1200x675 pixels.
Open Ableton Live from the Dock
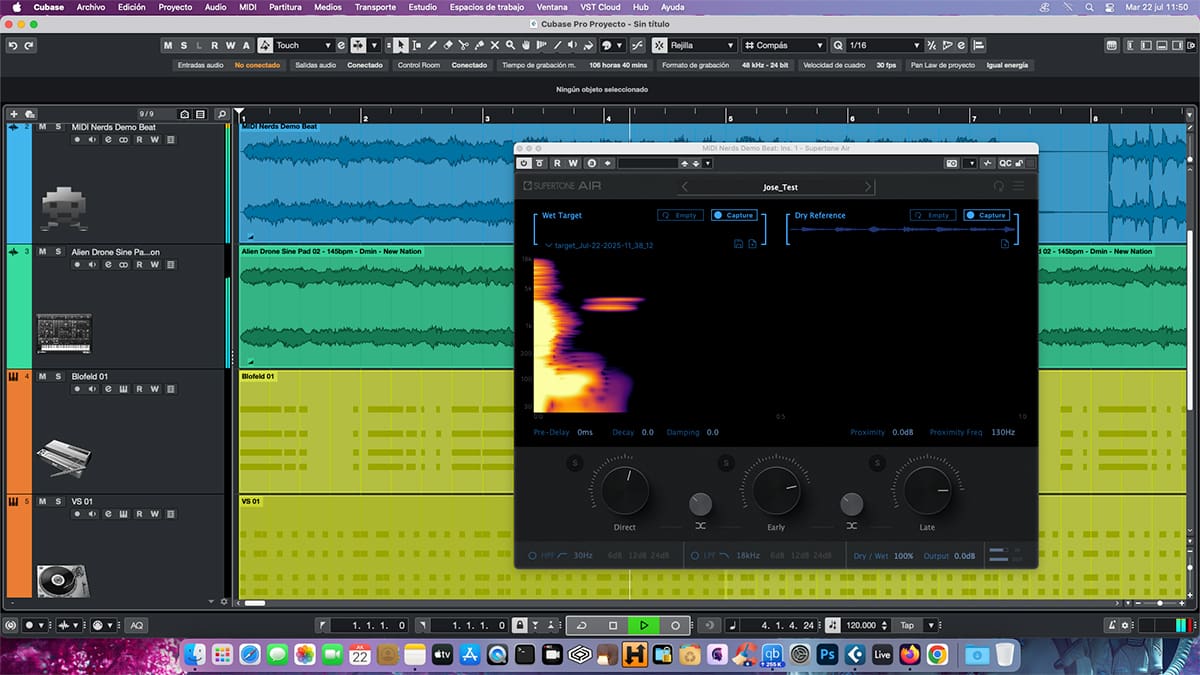pyautogui.click(x=882, y=655)
